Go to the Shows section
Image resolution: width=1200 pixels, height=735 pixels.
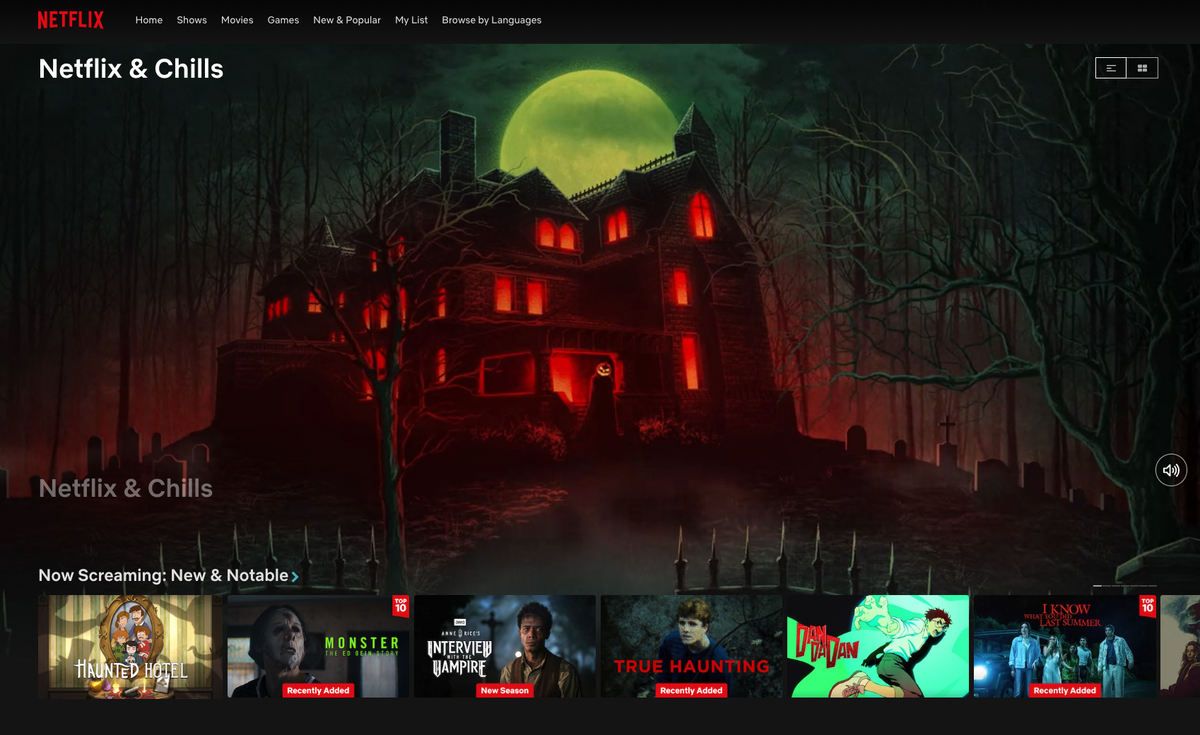pos(192,20)
